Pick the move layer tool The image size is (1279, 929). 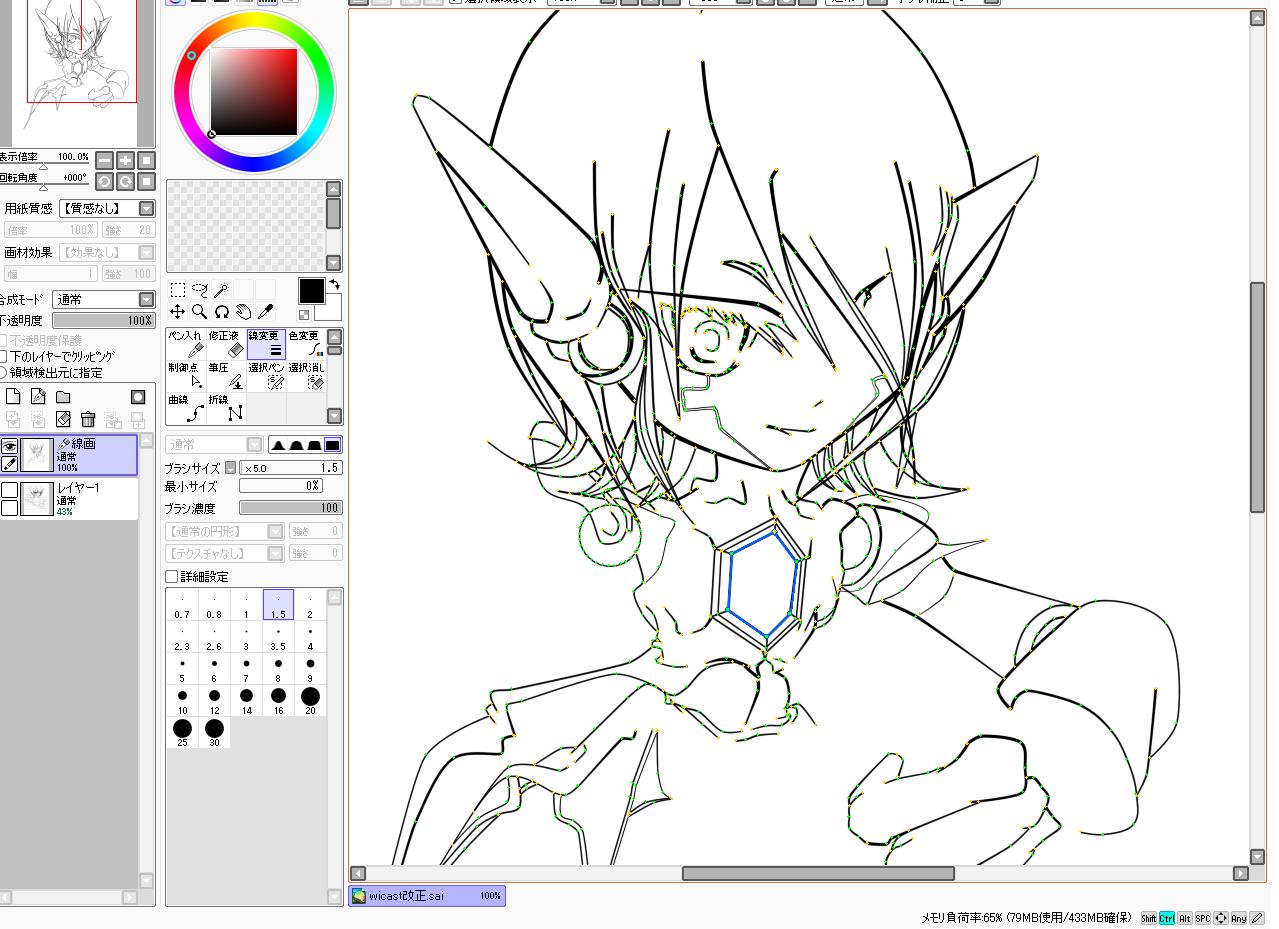(178, 312)
